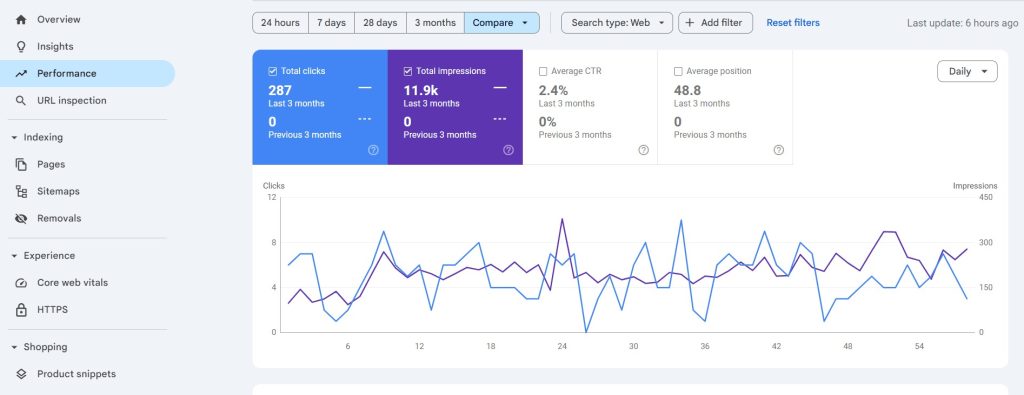This screenshot has width=1024, height=395.
Task: Click the Reset filters link
Action: [793, 23]
